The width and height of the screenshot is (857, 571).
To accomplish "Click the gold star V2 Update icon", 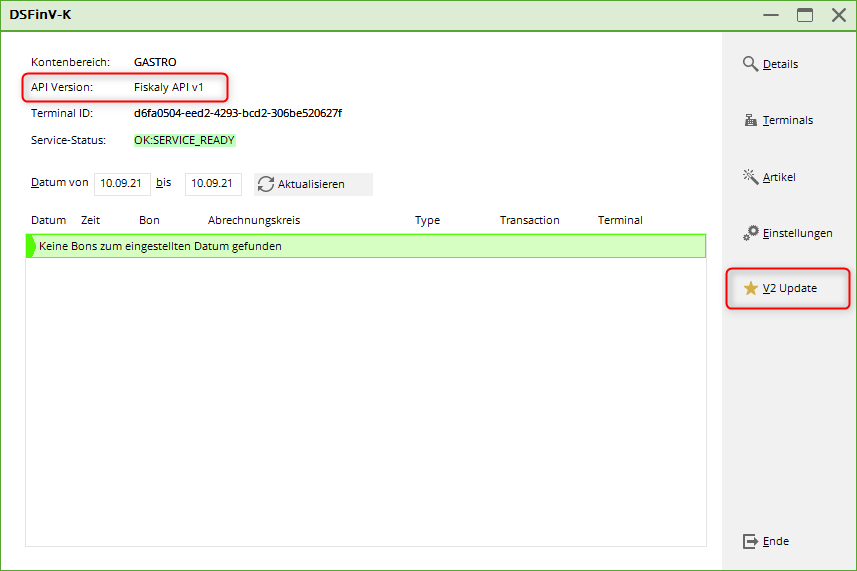I will 750,288.
